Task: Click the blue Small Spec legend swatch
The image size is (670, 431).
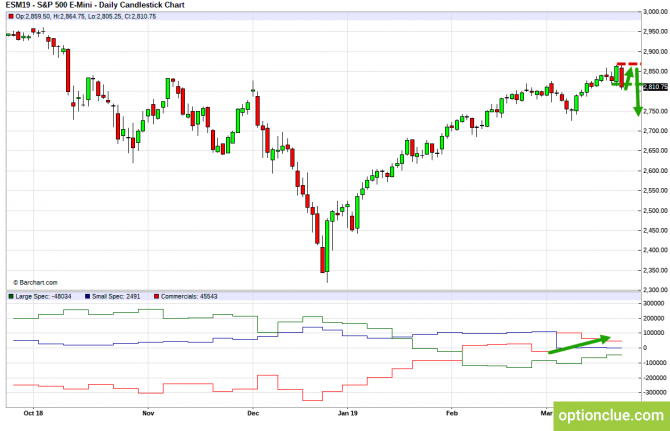Action: coord(88,296)
